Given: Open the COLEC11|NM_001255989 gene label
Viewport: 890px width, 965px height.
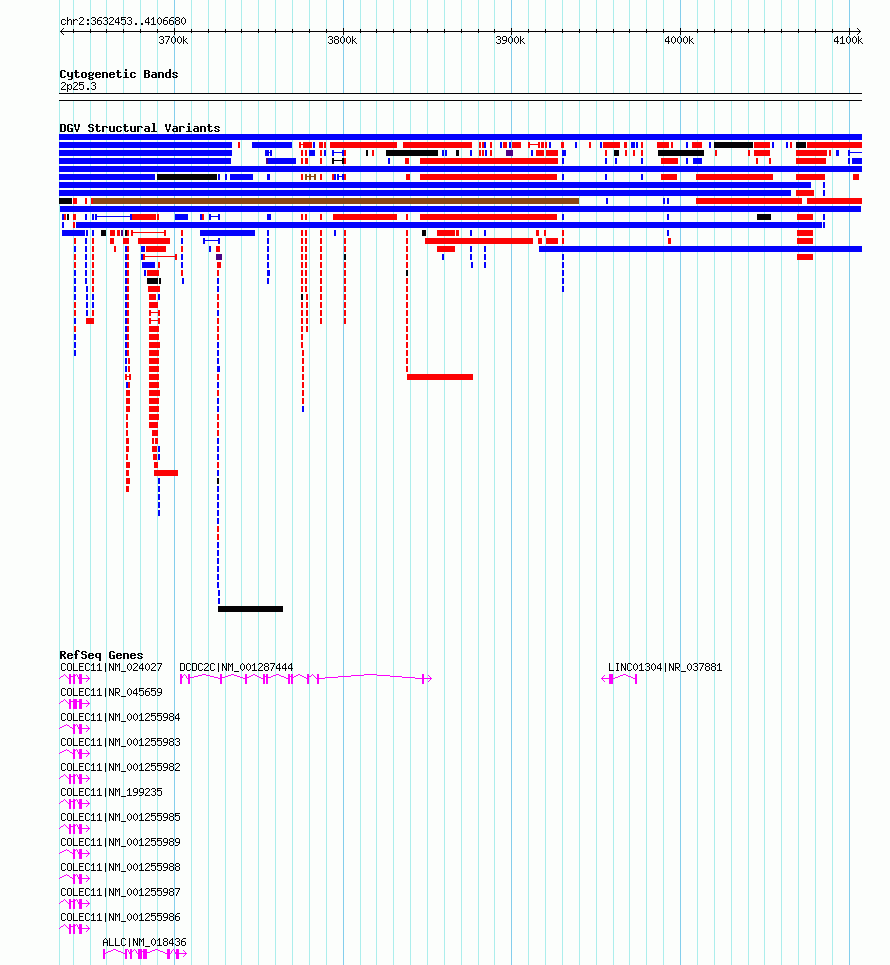Looking at the screenshot, I should click(121, 842).
